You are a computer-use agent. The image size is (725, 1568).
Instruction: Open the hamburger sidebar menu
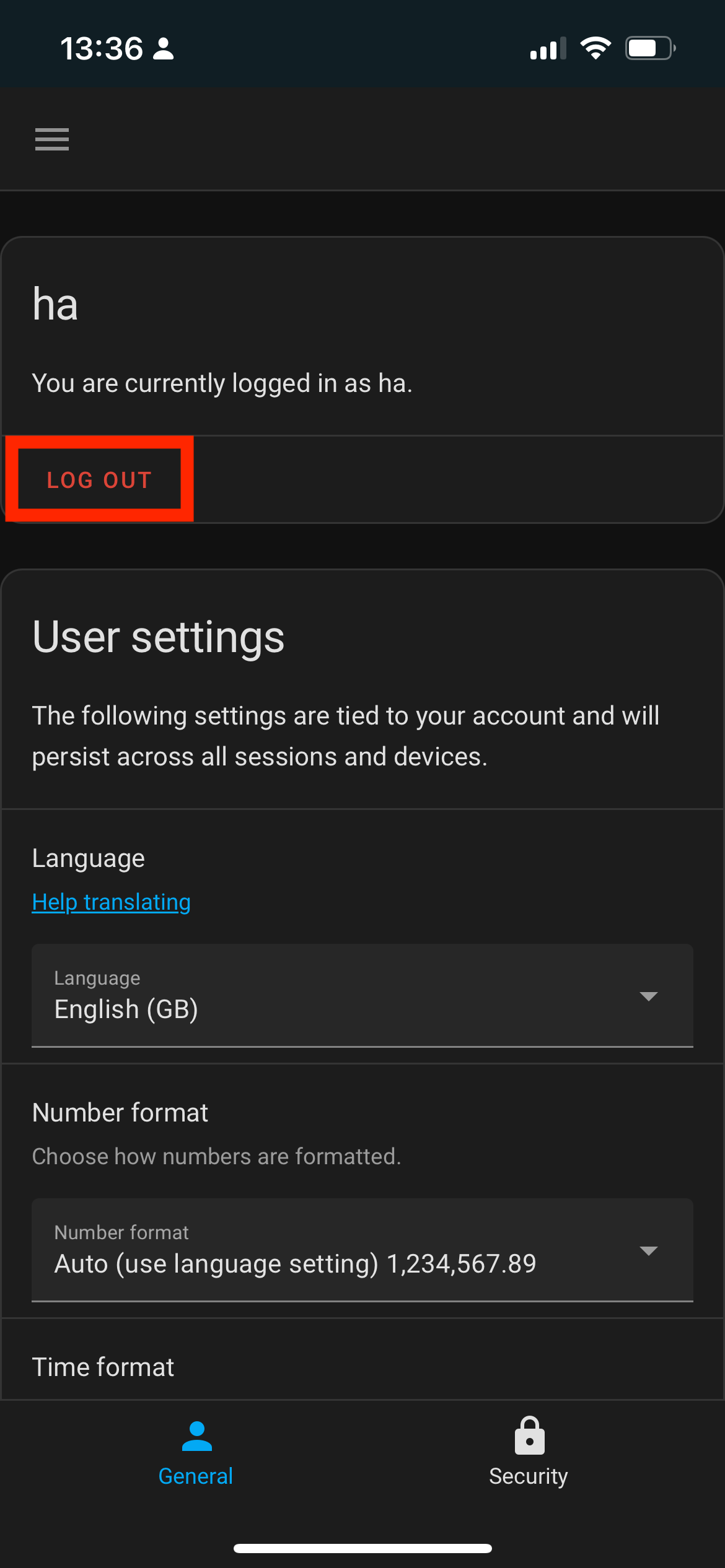[52, 139]
